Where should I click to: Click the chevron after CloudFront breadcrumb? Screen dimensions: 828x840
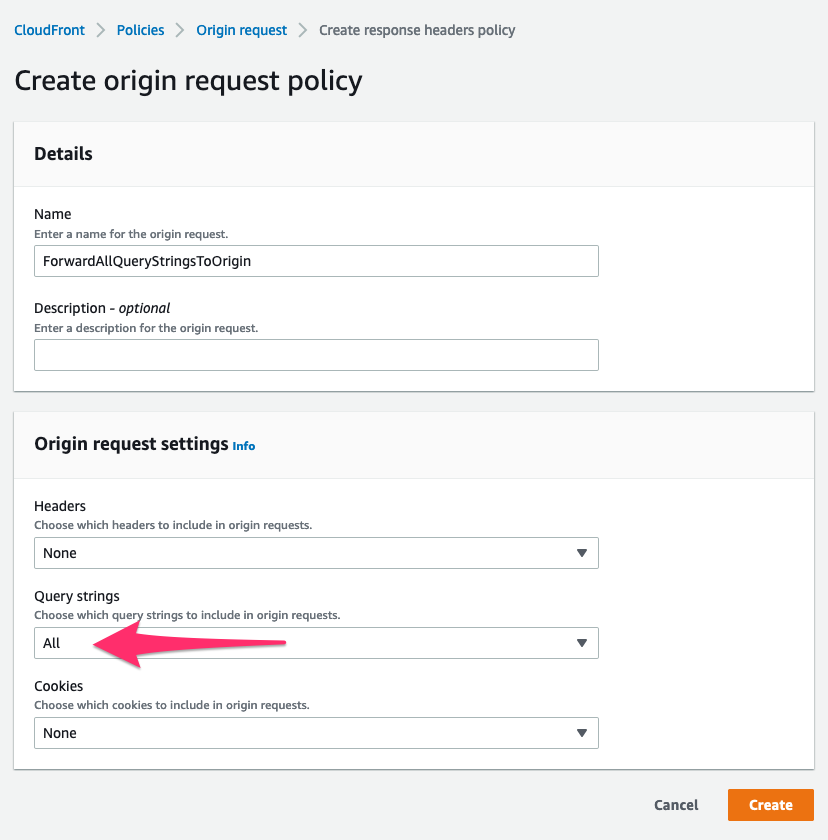coord(100,30)
